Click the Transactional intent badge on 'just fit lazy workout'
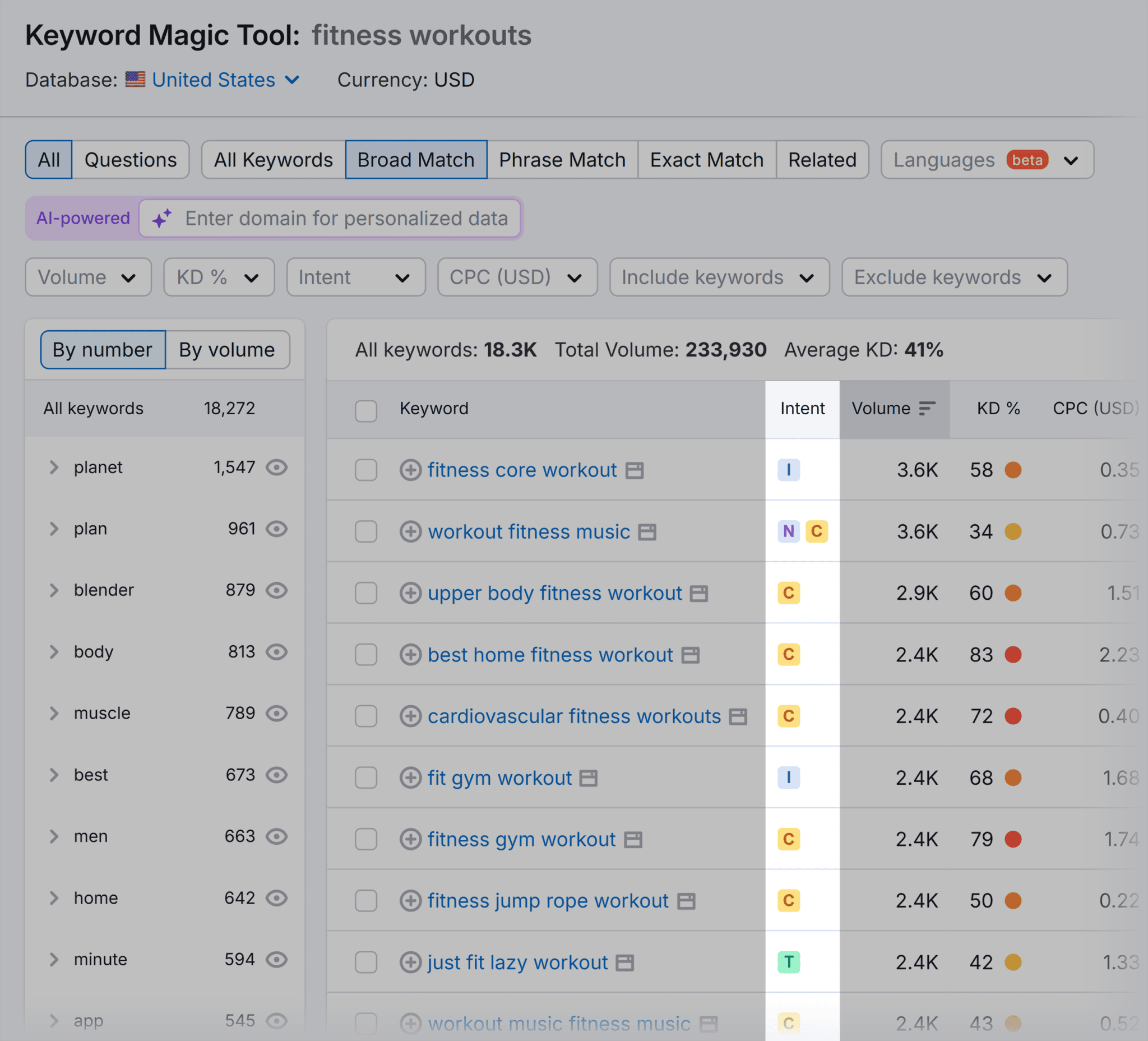This screenshot has height=1041, width=1148. (788, 962)
